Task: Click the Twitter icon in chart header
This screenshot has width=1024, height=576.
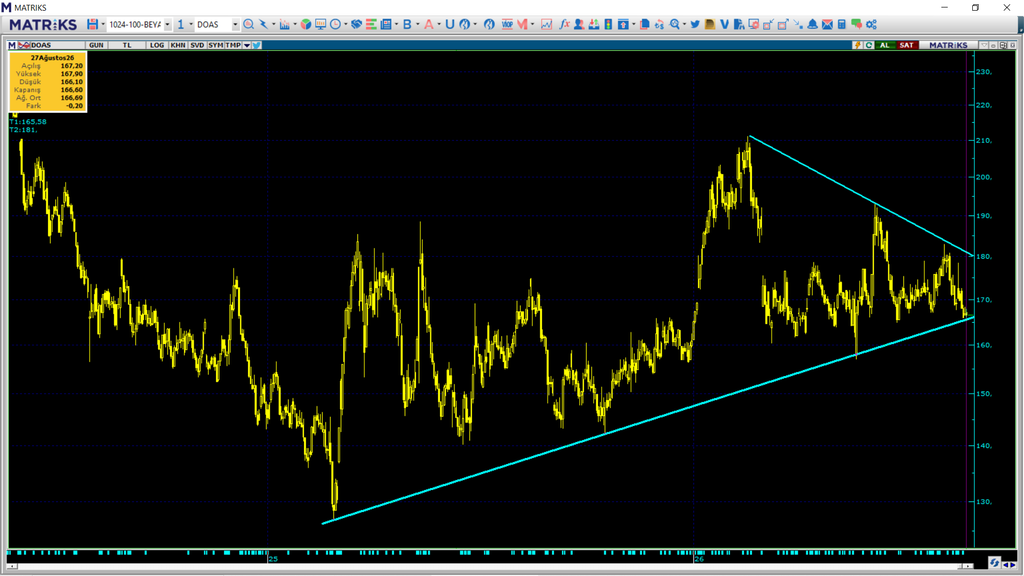Action: [x=257, y=45]
